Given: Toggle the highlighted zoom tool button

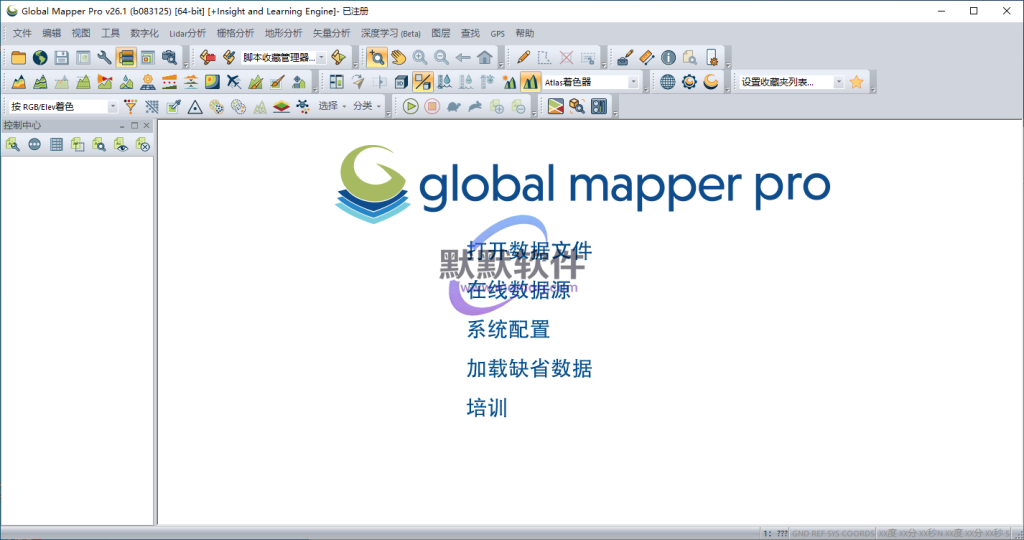Looking at the screenshot, I should 377,58.
